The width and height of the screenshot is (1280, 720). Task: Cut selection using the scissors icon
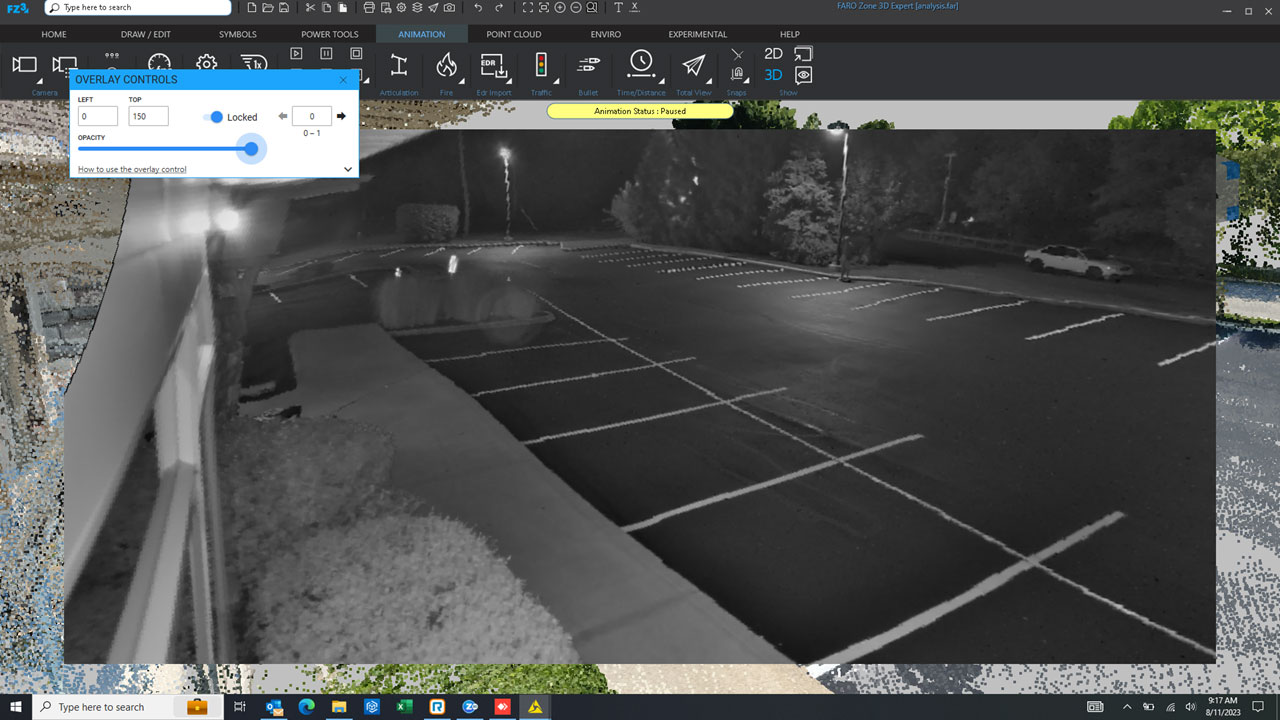(x=310, y=8)
